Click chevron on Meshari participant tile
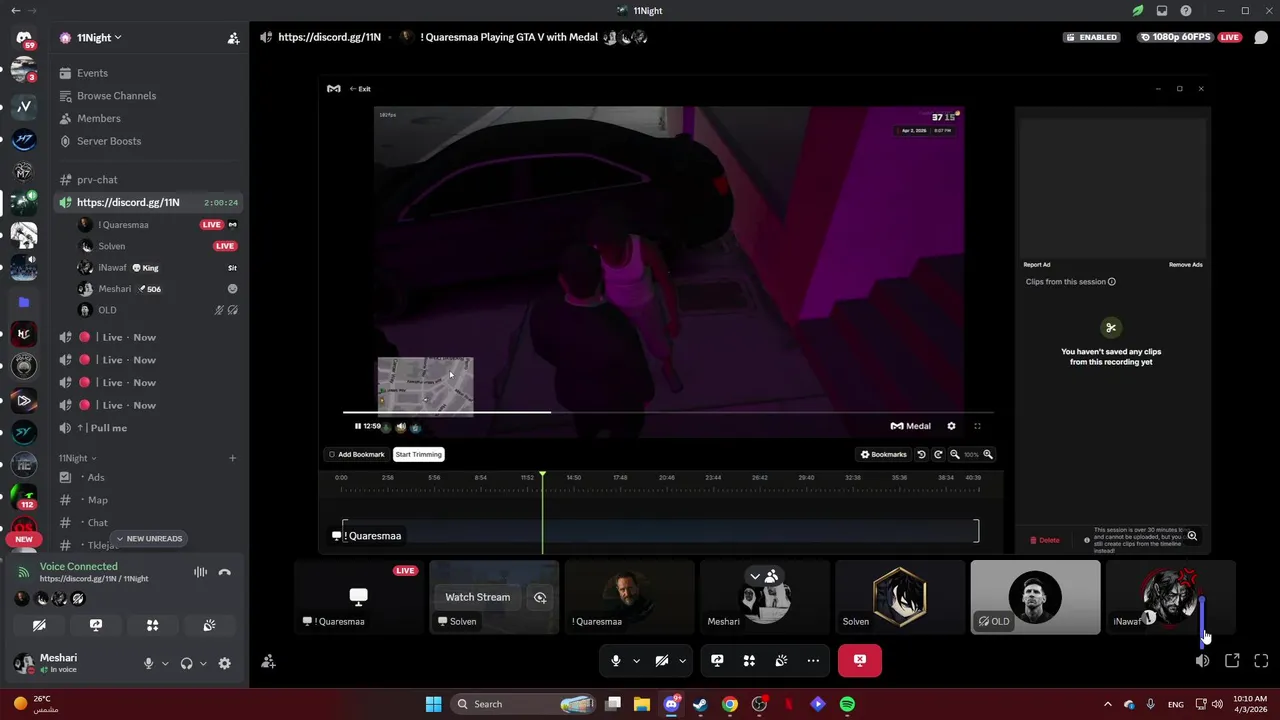1280x720 pixels. coord(755,576)
